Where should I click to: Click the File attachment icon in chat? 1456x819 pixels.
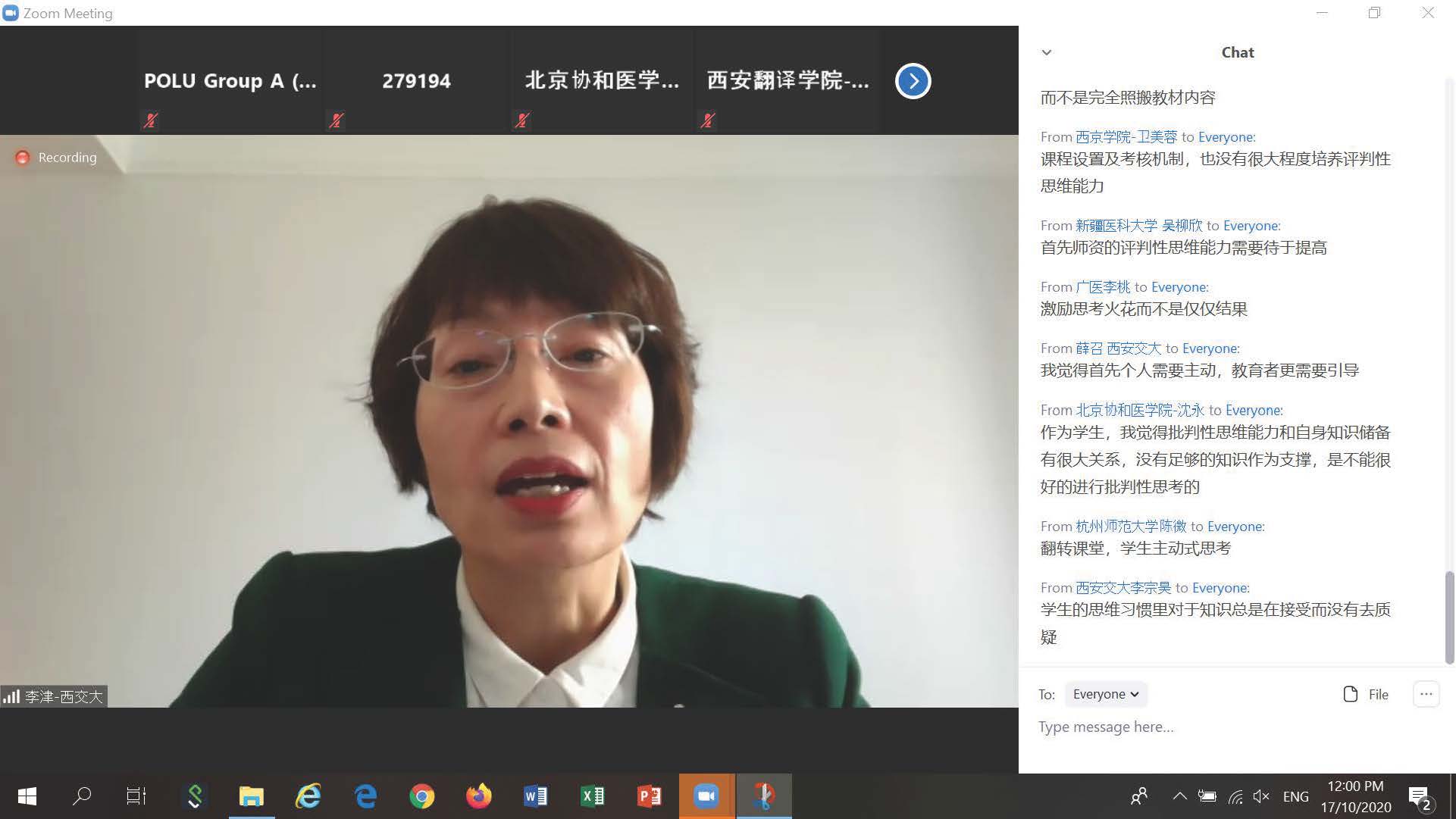[x=1351, y=694]
